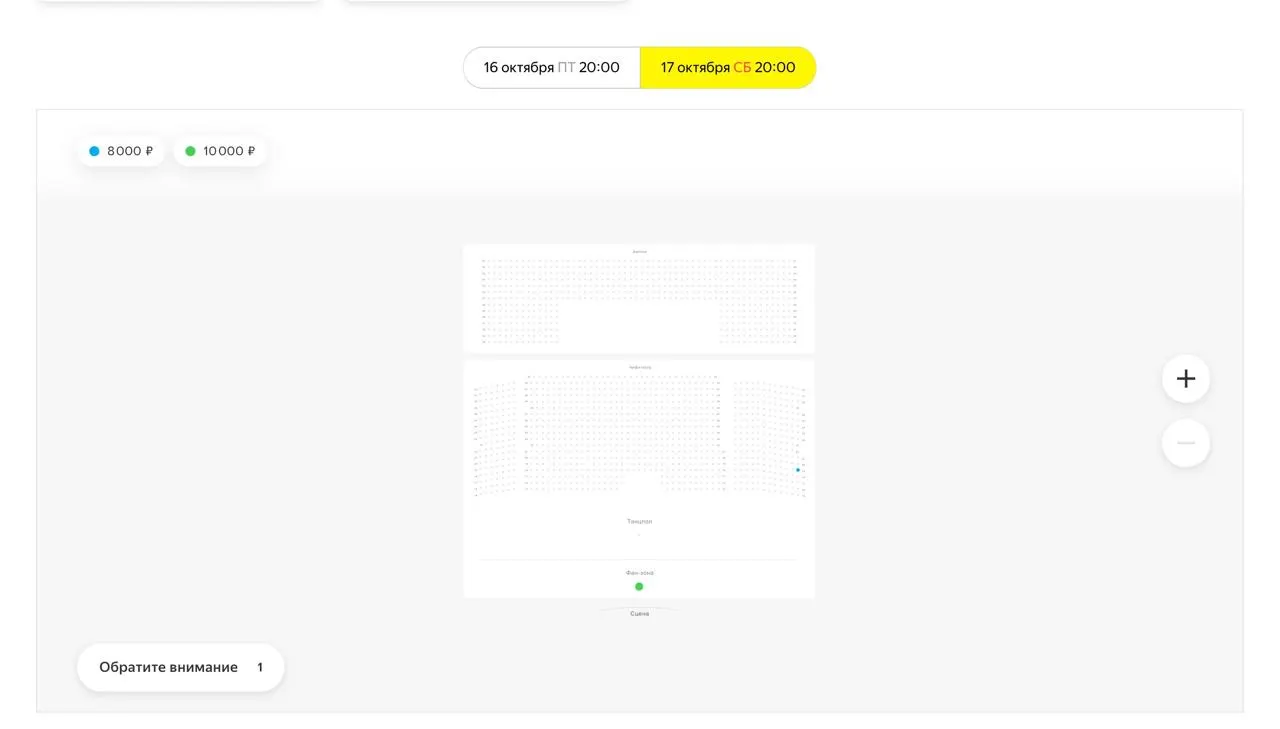Viewport: 1280px width, 729px height.
Task: Click the Сцена stage label
Action: (639, 613)
